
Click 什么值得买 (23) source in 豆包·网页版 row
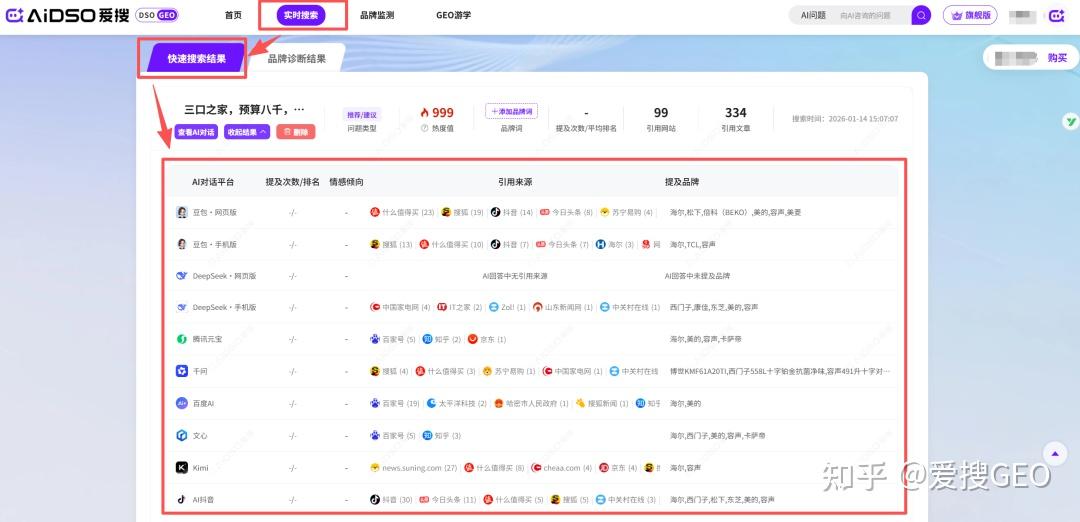click(x=402, y=212)
